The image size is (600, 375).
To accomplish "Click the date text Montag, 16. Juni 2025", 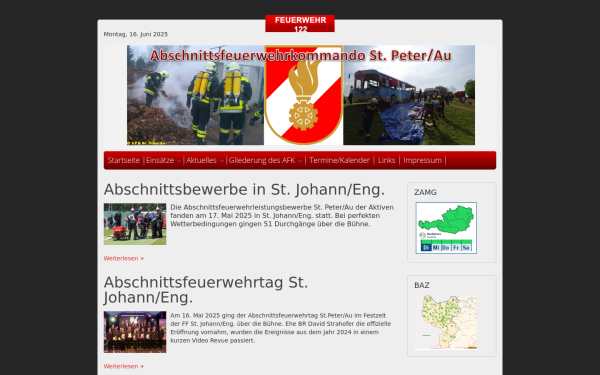I will click(135, 34).
